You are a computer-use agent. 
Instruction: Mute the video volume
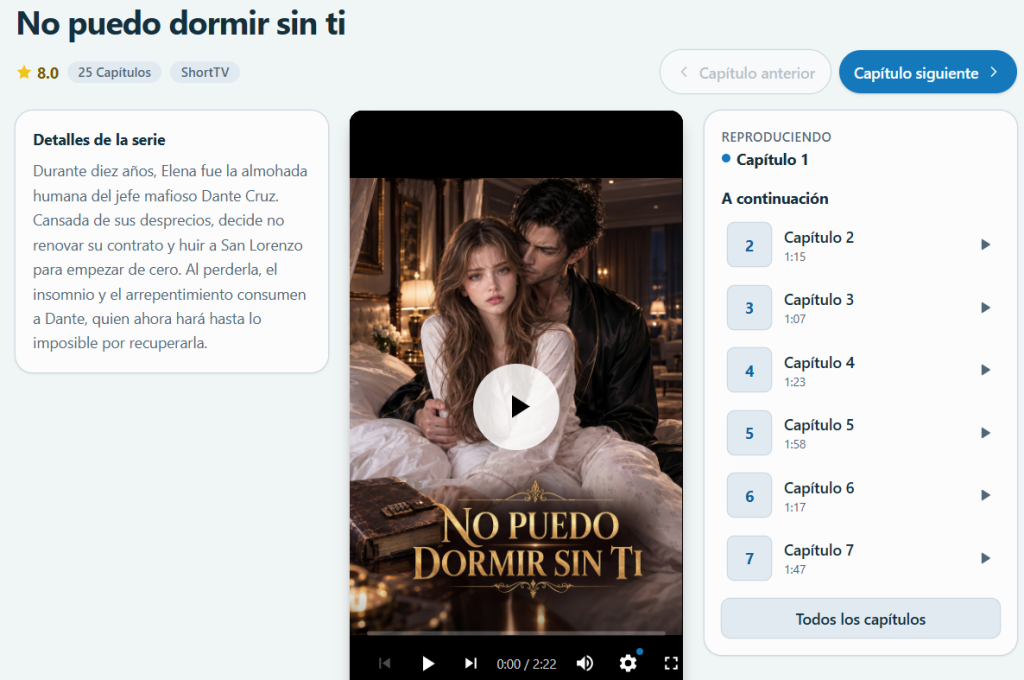point(584,664)
